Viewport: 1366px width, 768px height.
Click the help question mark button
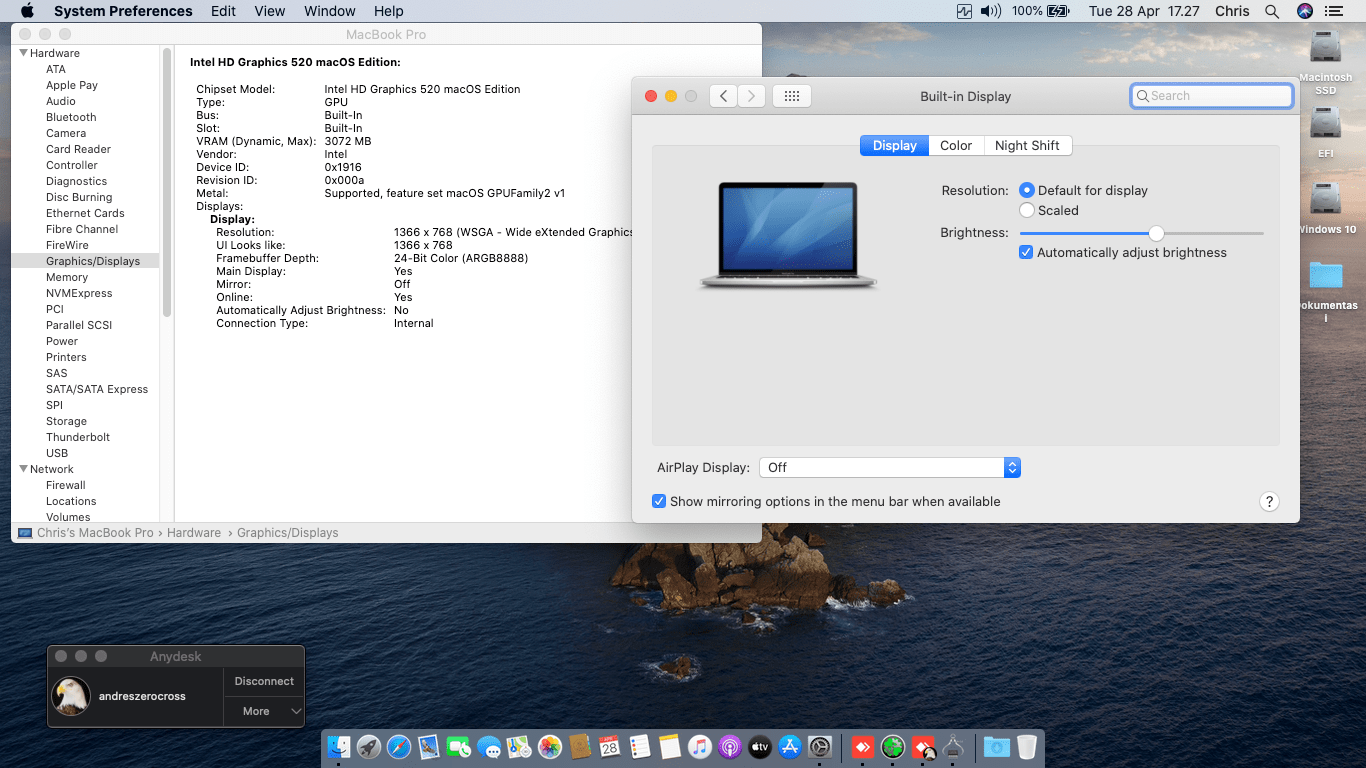(1269, 502)
